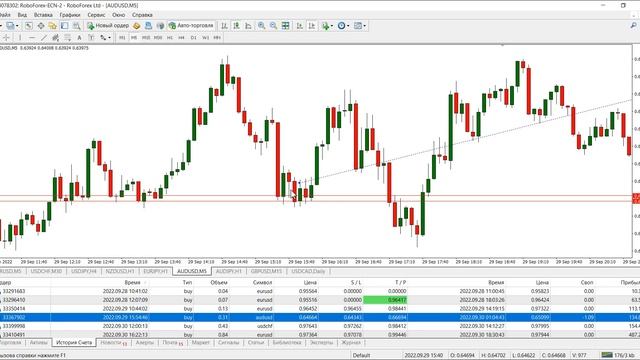640x360 pixels.
Task: Select the Equidistant Channel tool
Action: point(56,38)
